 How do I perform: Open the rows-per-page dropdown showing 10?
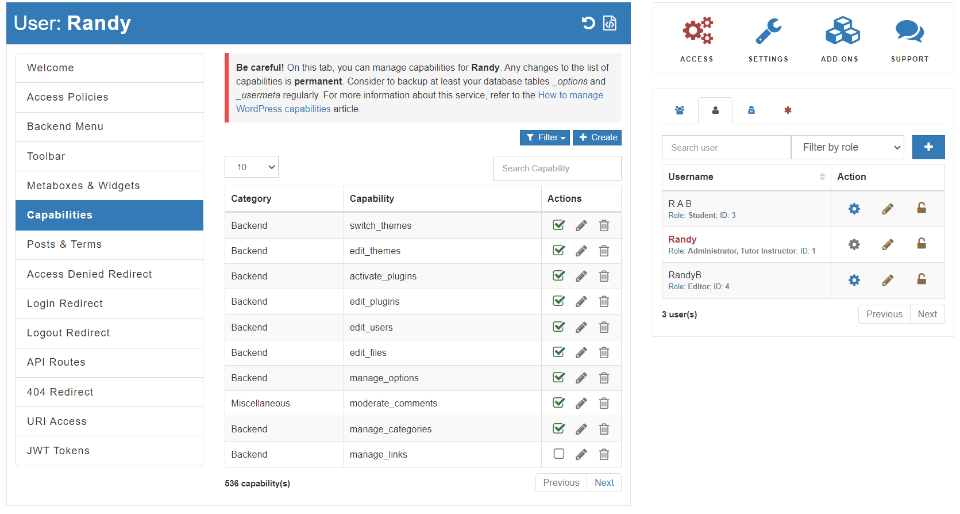(252, 168)
